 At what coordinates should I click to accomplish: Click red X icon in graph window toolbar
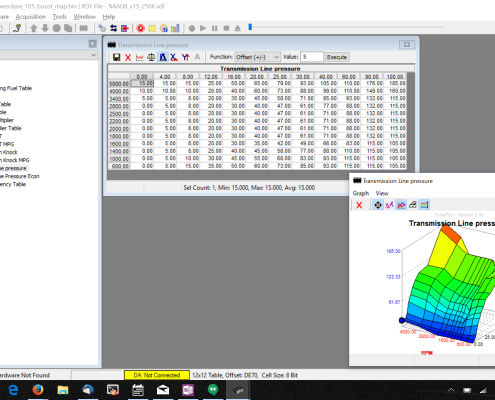359,205
